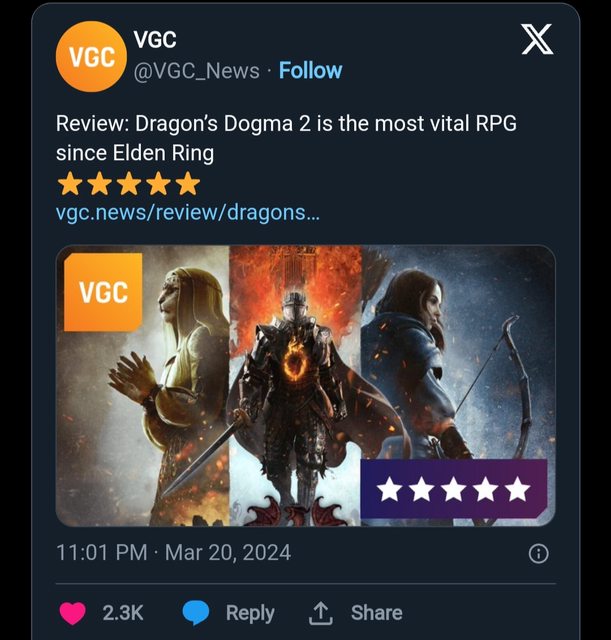Click the orange VGC badge on image
The width and height of the screenshot is (611, 640).
coord(103,292)
